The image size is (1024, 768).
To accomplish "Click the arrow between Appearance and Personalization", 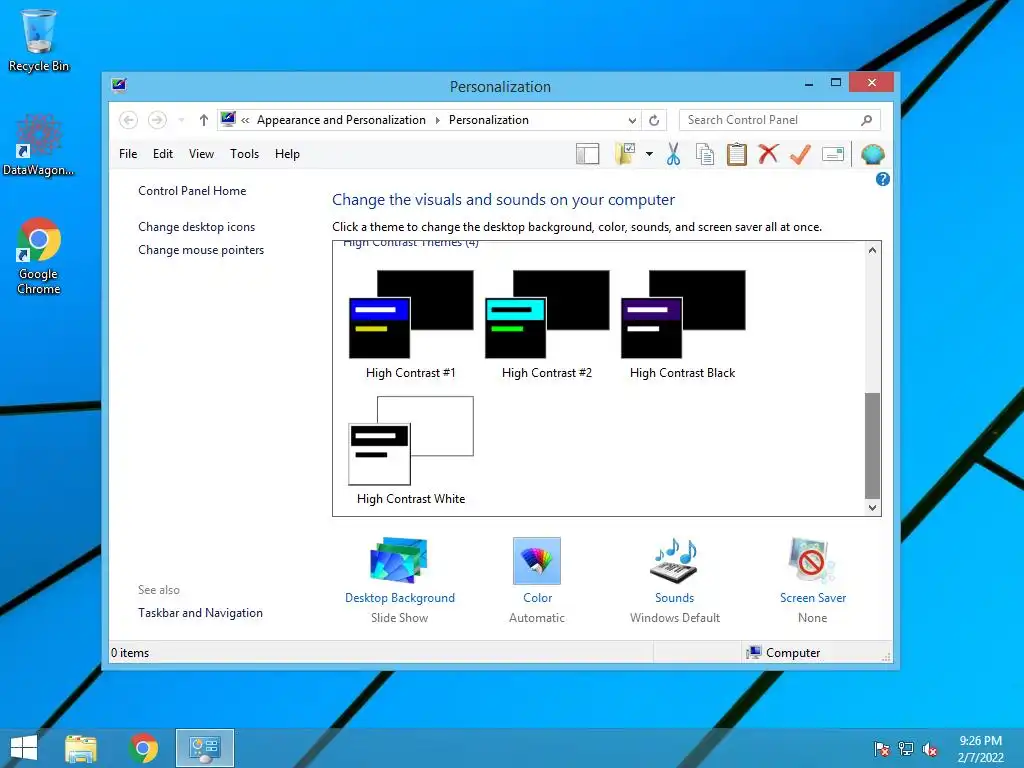I will click(x=437, y=120).
